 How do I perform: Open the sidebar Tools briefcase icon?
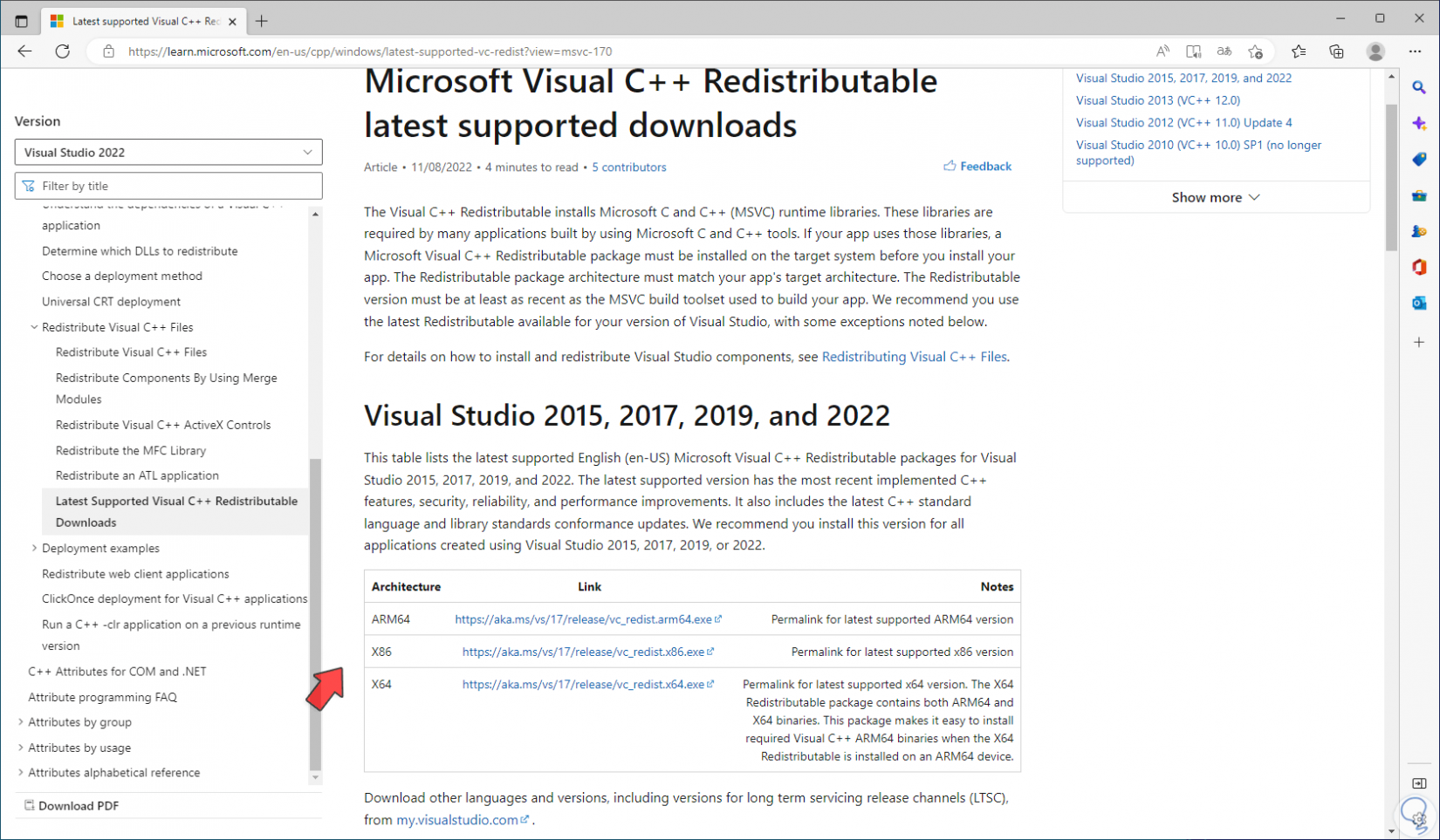[1419, 195]
